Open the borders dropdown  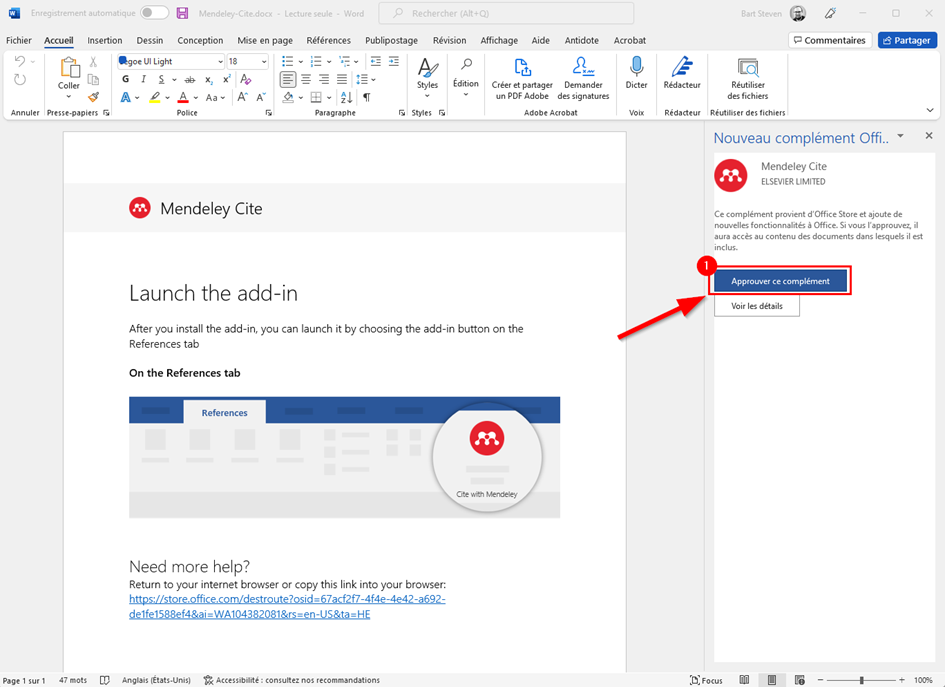coord(329,97)
